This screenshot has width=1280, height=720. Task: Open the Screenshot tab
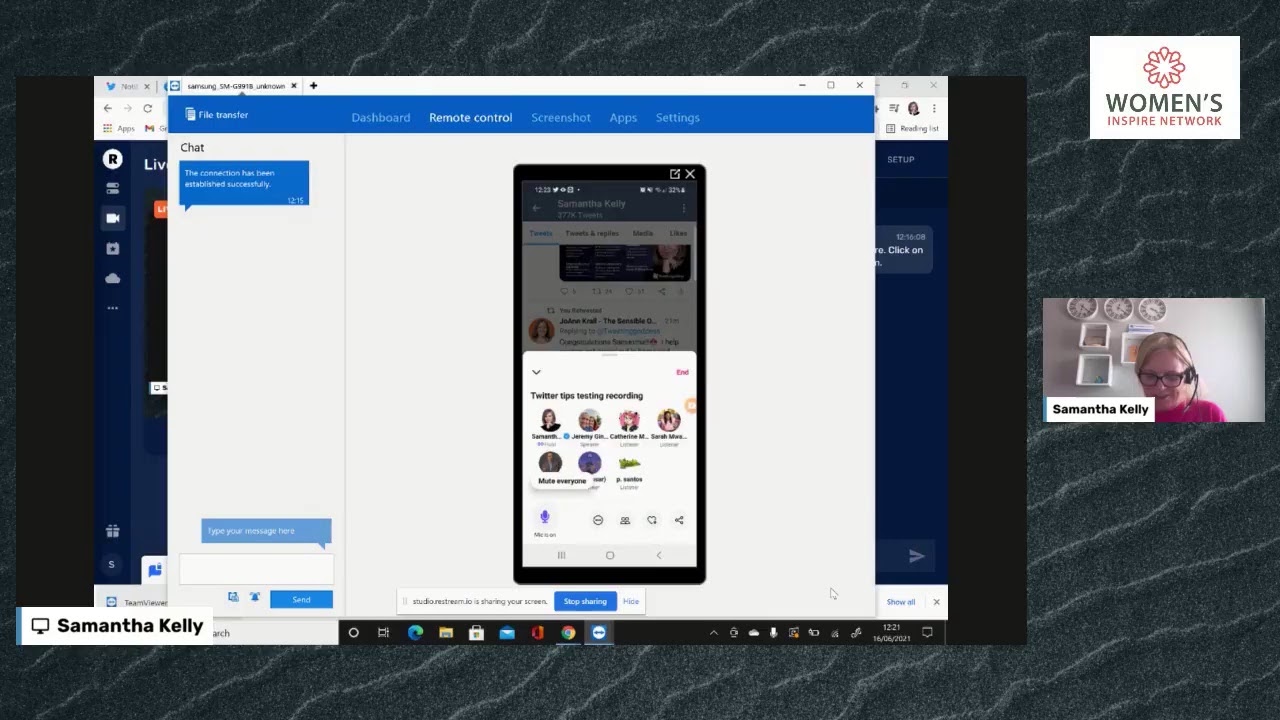(561, 118)
